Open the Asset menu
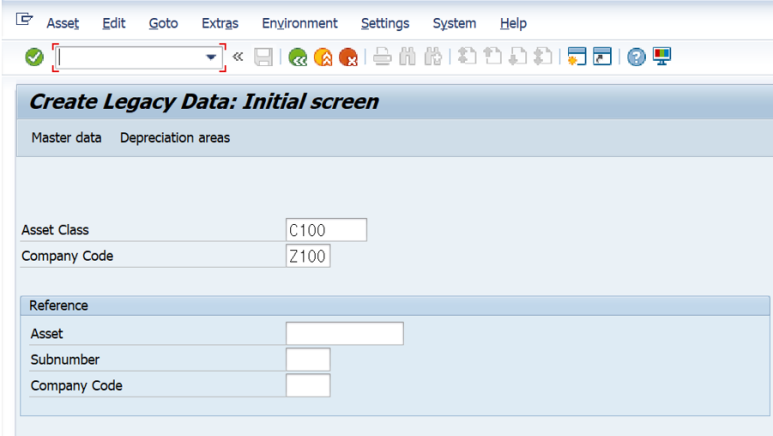This screenshot has height=436, width=773. coord(63,23)
